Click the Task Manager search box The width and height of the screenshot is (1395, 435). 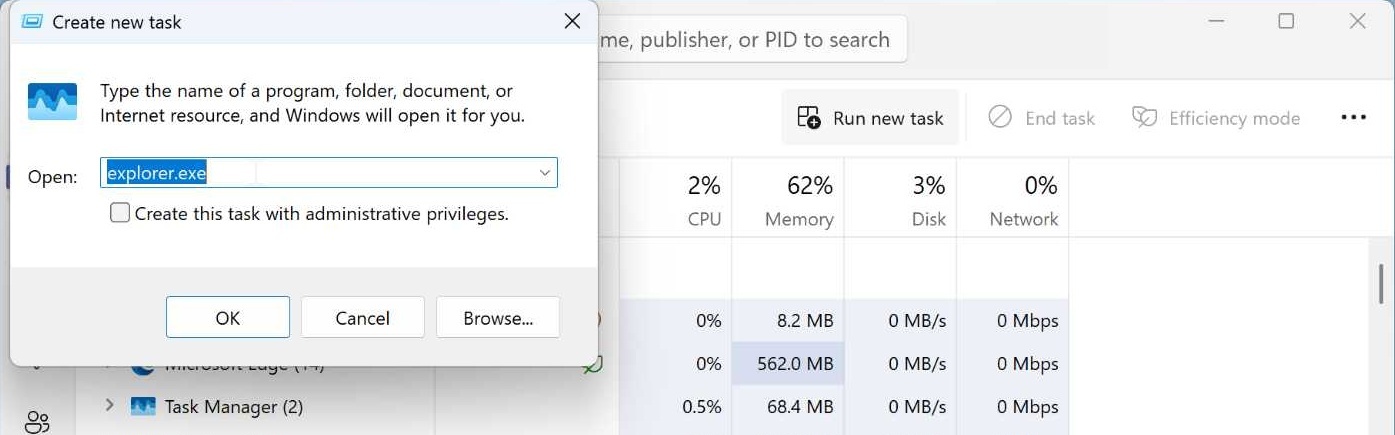coord(750,40)
